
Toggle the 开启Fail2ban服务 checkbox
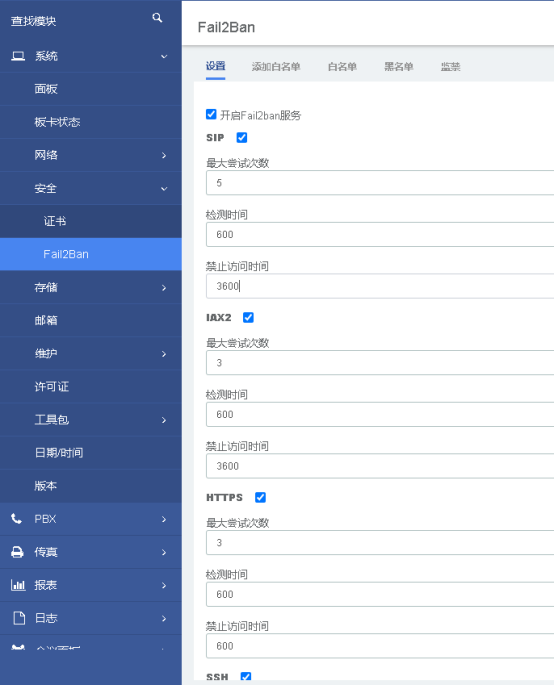pos(211,115)
